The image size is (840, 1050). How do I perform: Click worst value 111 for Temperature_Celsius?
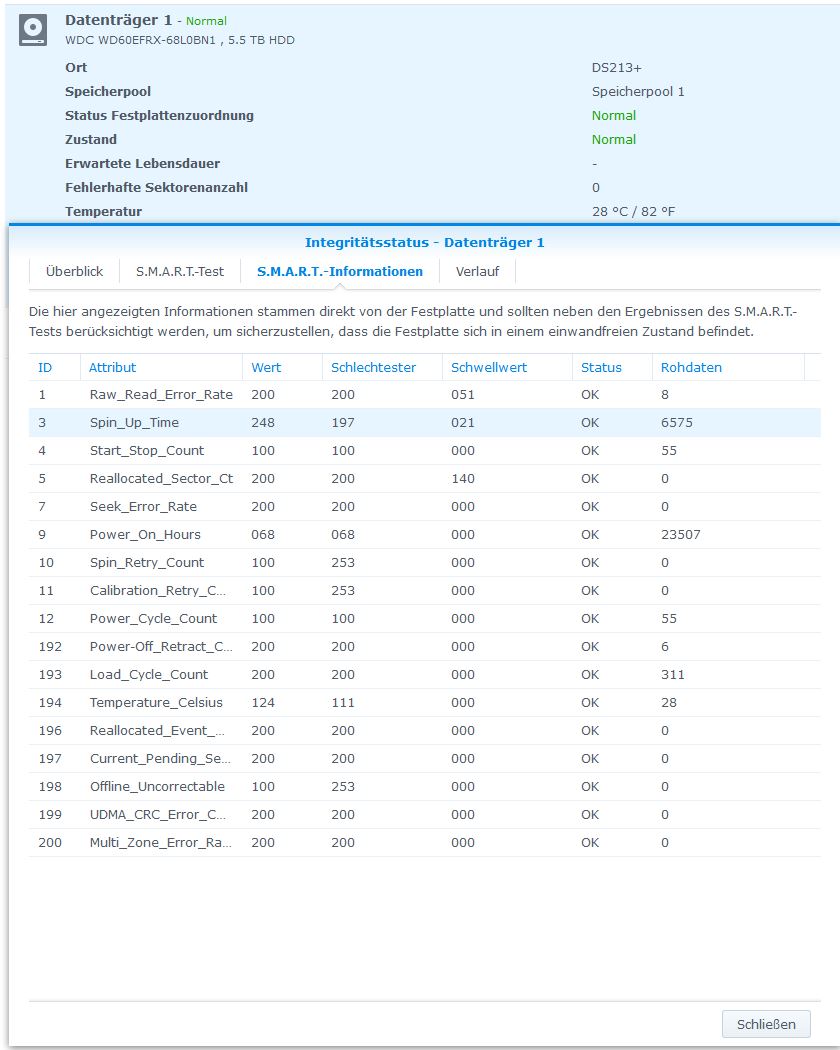(x=343, y=702)
